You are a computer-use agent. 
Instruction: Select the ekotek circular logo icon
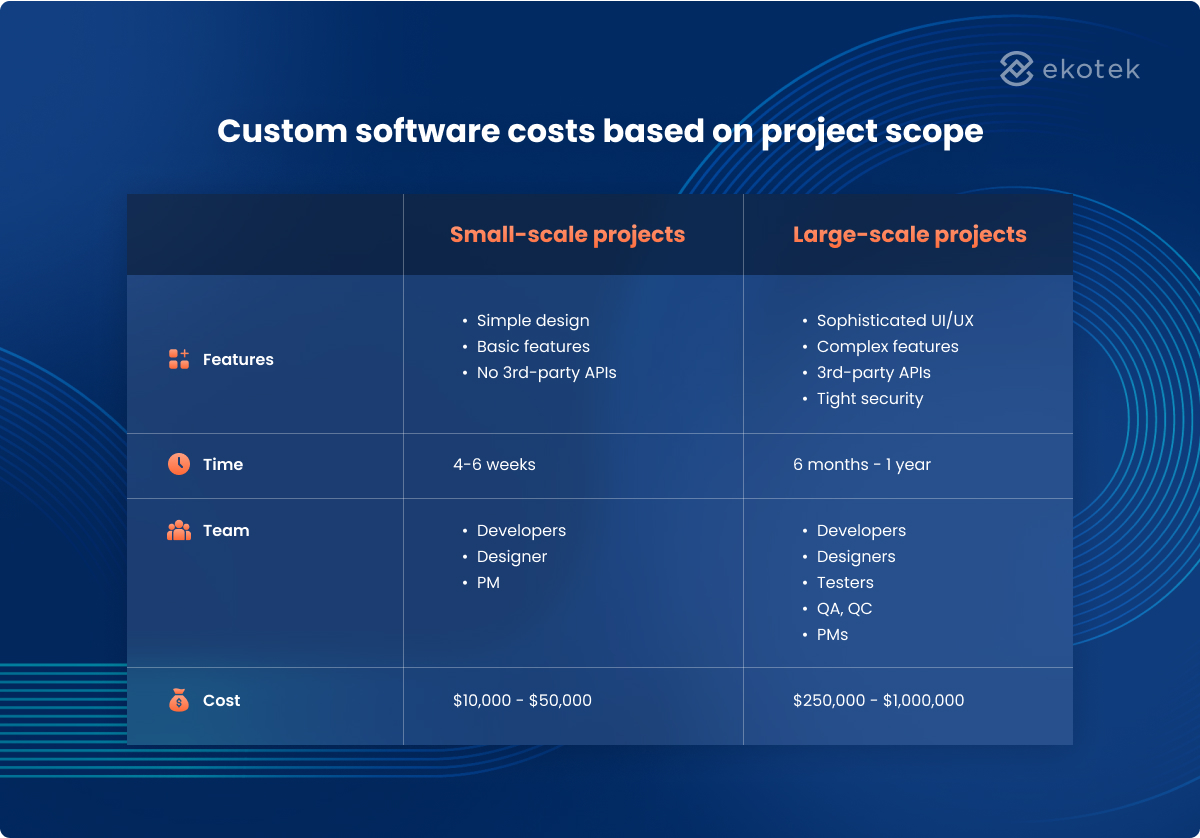[1015, 69]
